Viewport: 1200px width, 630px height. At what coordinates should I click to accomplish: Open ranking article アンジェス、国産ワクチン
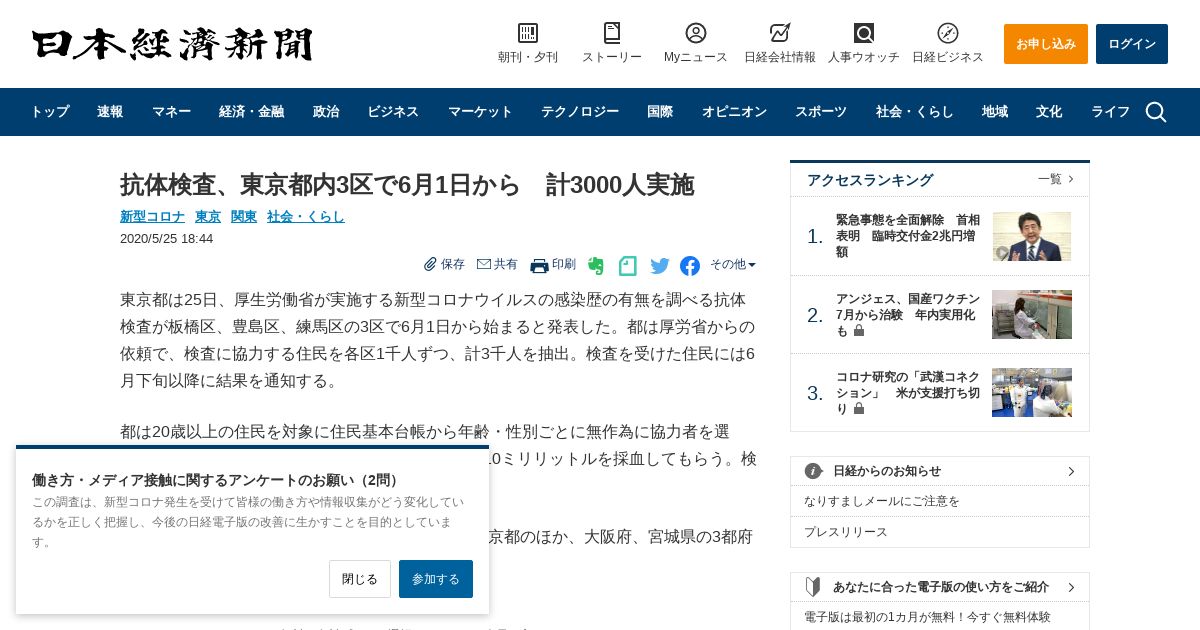908,315
